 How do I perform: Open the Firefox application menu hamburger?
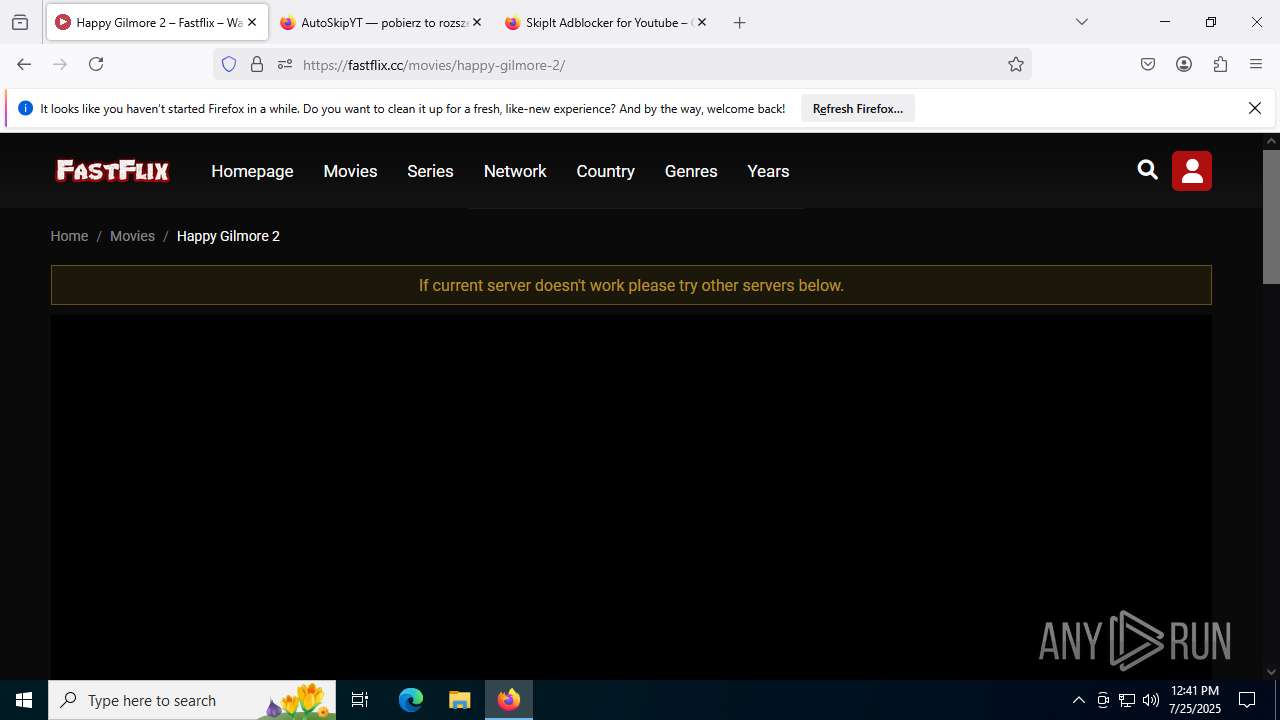1256,64
